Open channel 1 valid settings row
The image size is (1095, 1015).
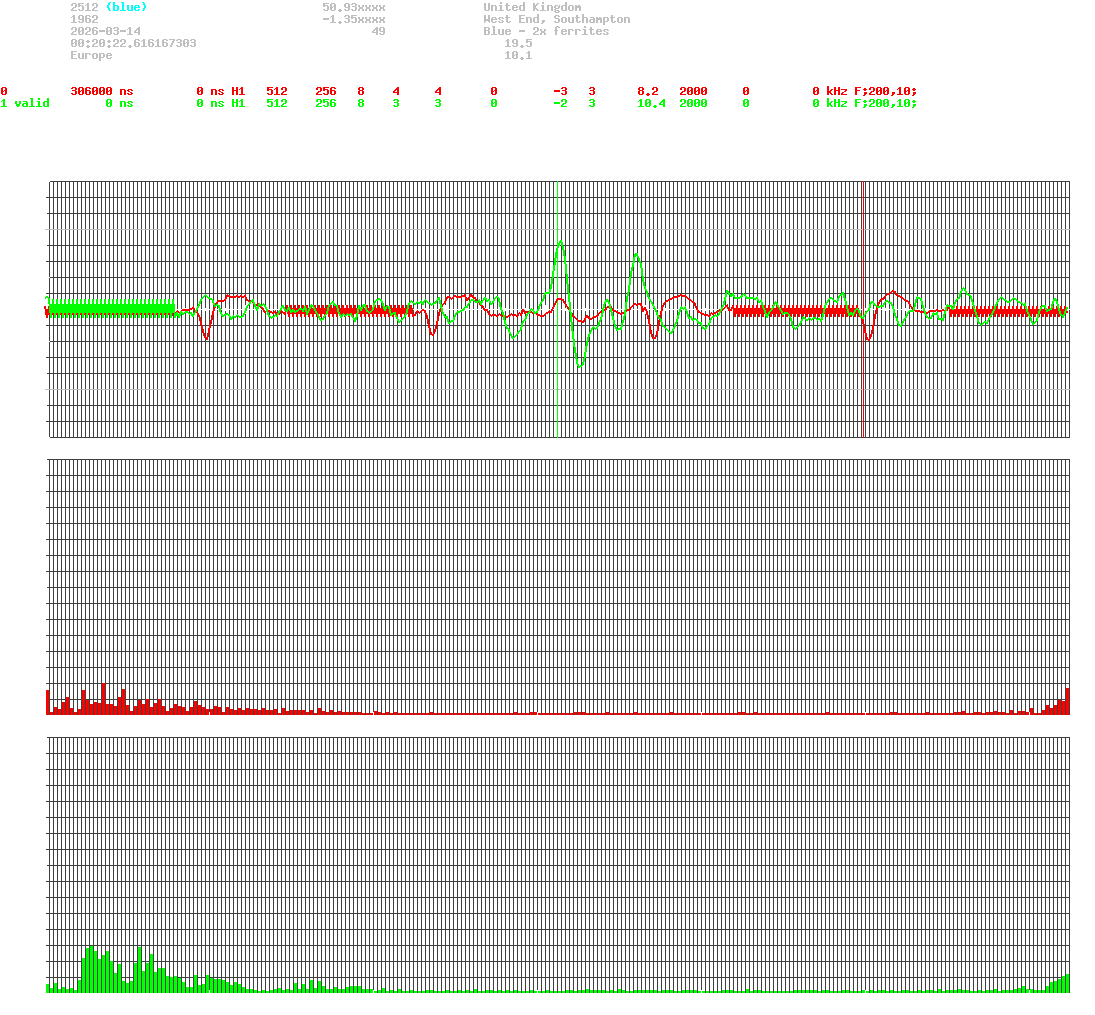(25, 103)
